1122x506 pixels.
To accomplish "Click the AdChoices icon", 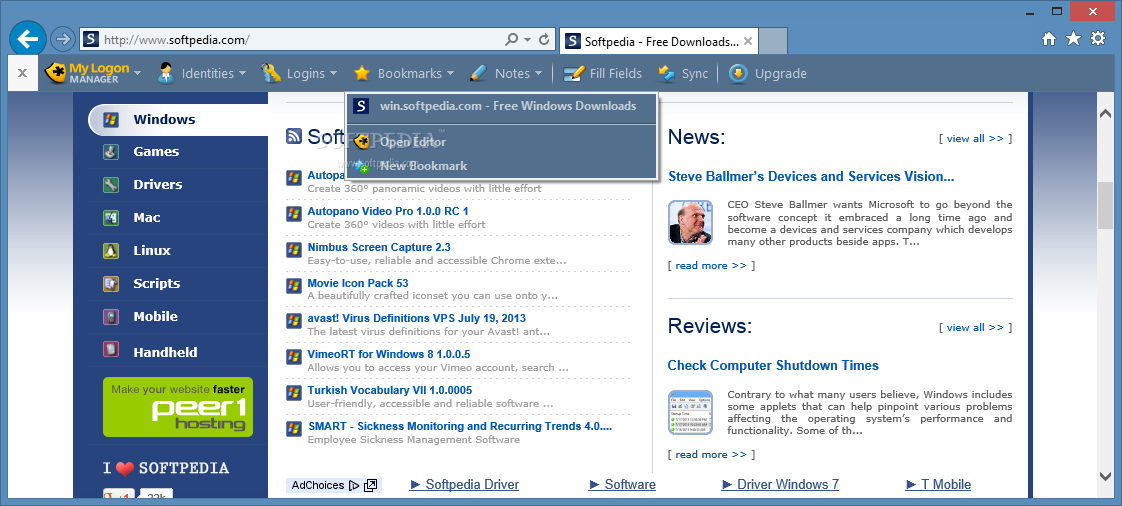I will click(x=353, y=485).
